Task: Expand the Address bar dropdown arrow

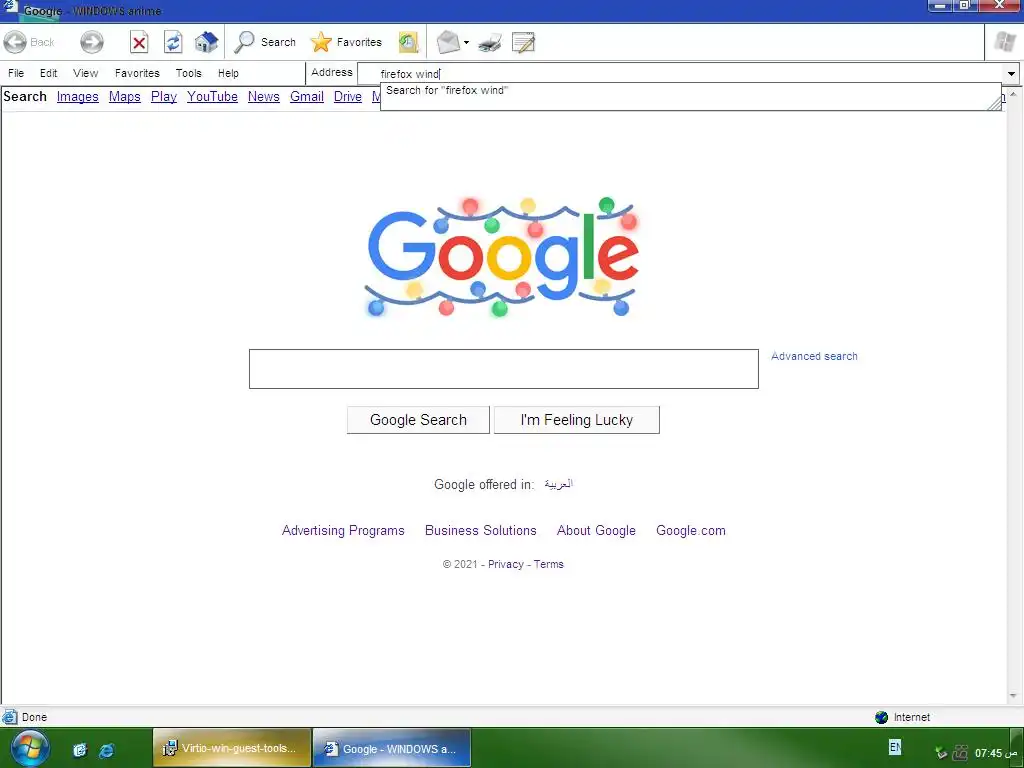Action: click(1012, 74)
